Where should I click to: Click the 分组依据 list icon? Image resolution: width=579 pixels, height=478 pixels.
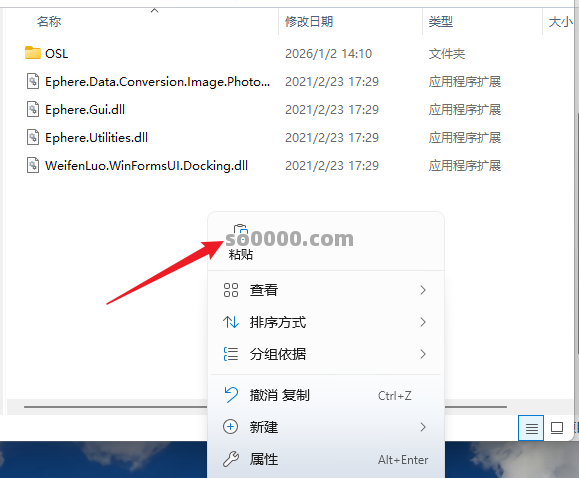click(231, 354)
